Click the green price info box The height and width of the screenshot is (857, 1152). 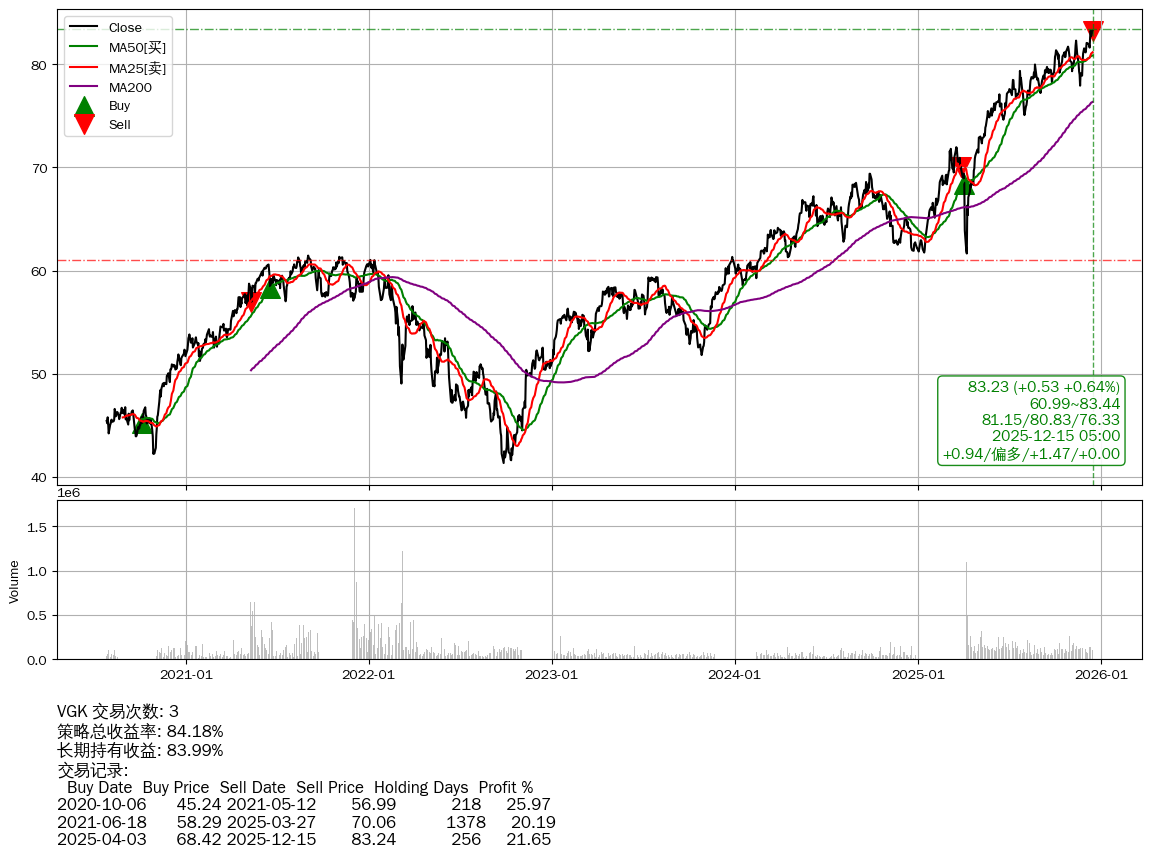click(x=1031, y=420)
